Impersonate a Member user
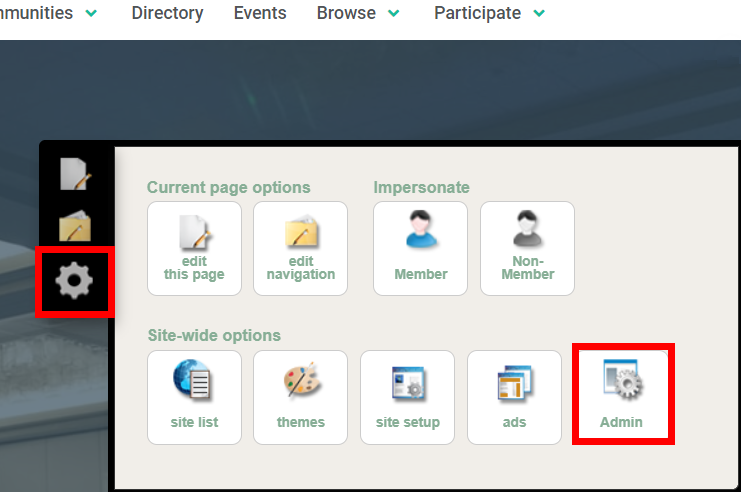The height and width of the screenshot is (492, 741). (x=421, y=249)
